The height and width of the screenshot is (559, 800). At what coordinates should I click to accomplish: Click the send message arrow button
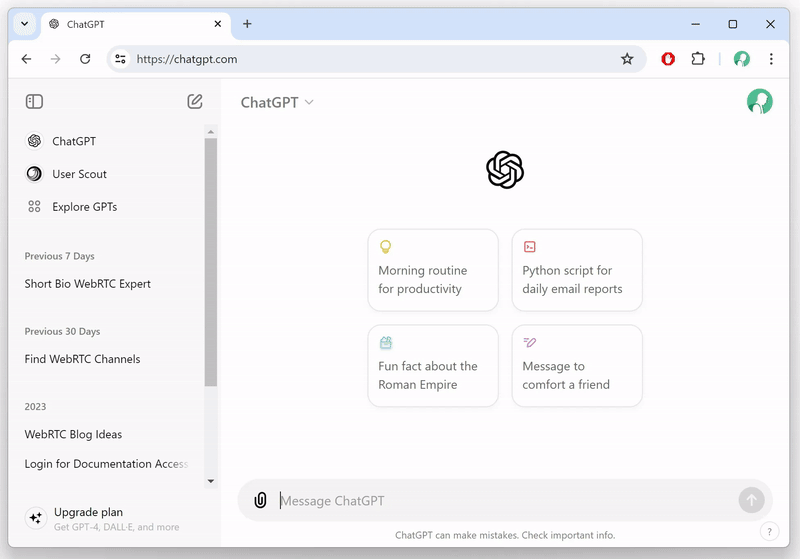pyautogui.click(x=751, y=500)
